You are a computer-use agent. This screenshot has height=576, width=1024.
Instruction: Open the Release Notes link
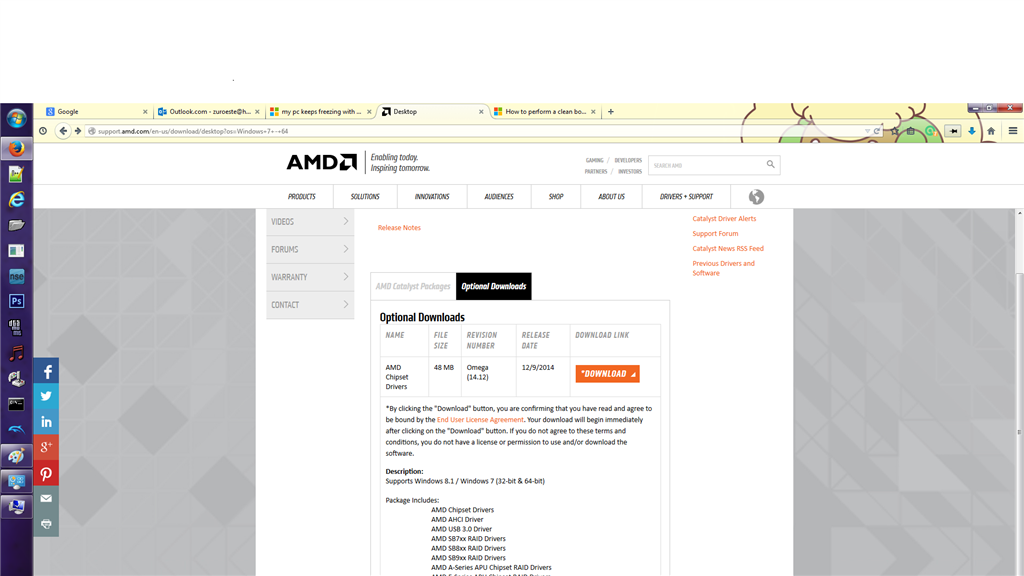399,228
